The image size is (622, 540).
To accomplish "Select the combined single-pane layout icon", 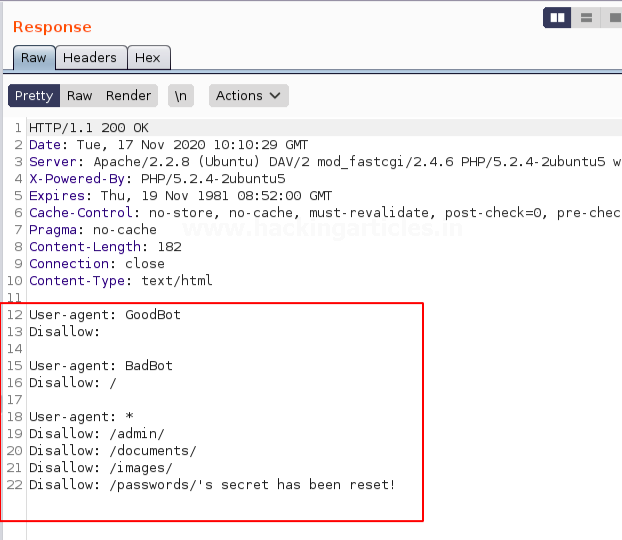I will click(x=613, y=18).
